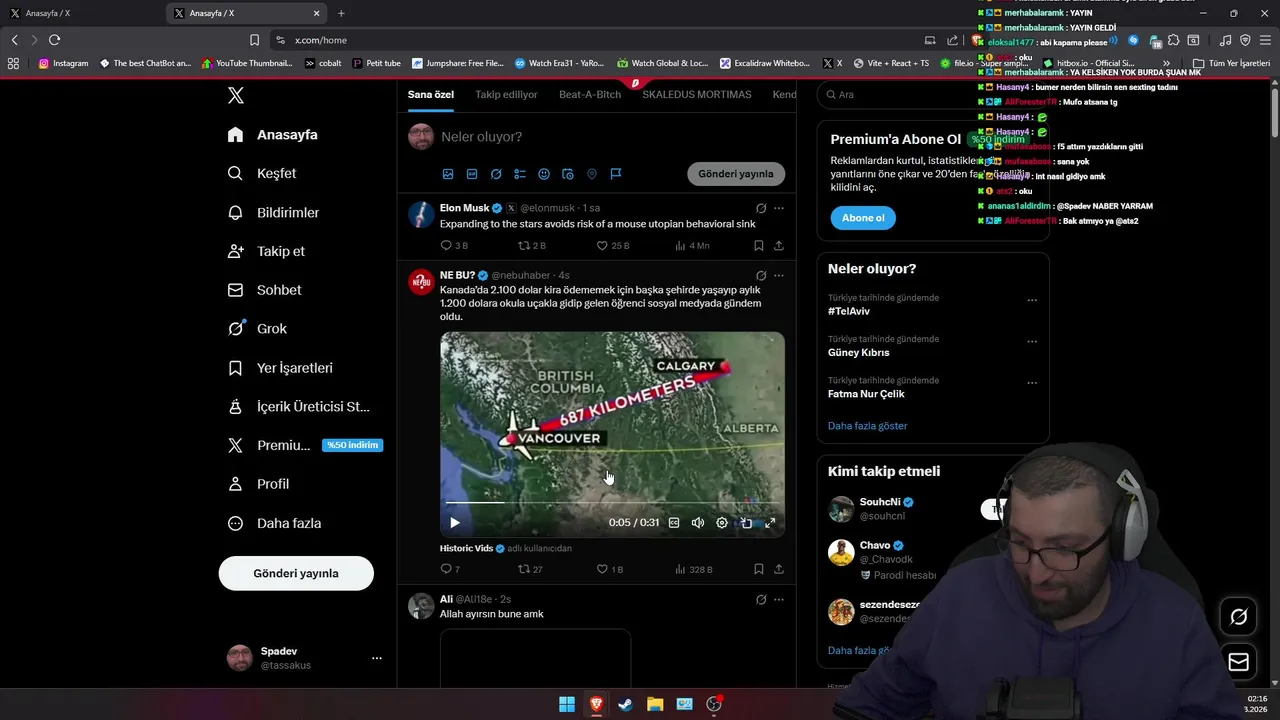Click the Gönderi yayınla composer button

(x=736, y=174)
